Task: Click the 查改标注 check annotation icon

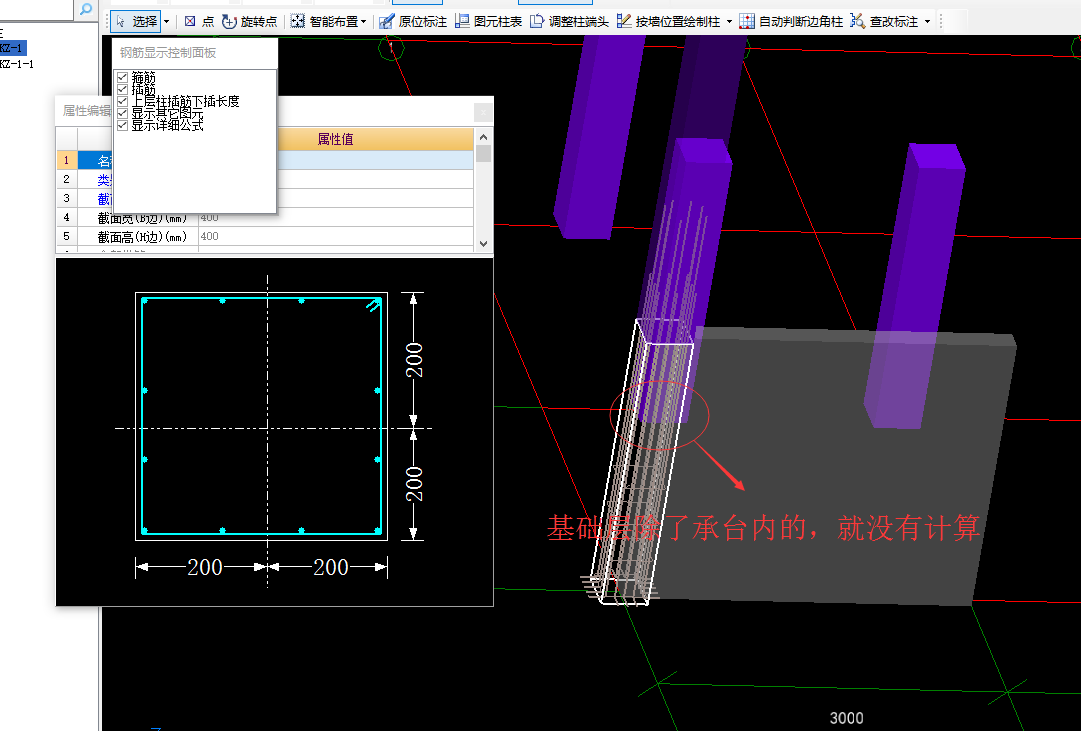Action: pos(857,21)
